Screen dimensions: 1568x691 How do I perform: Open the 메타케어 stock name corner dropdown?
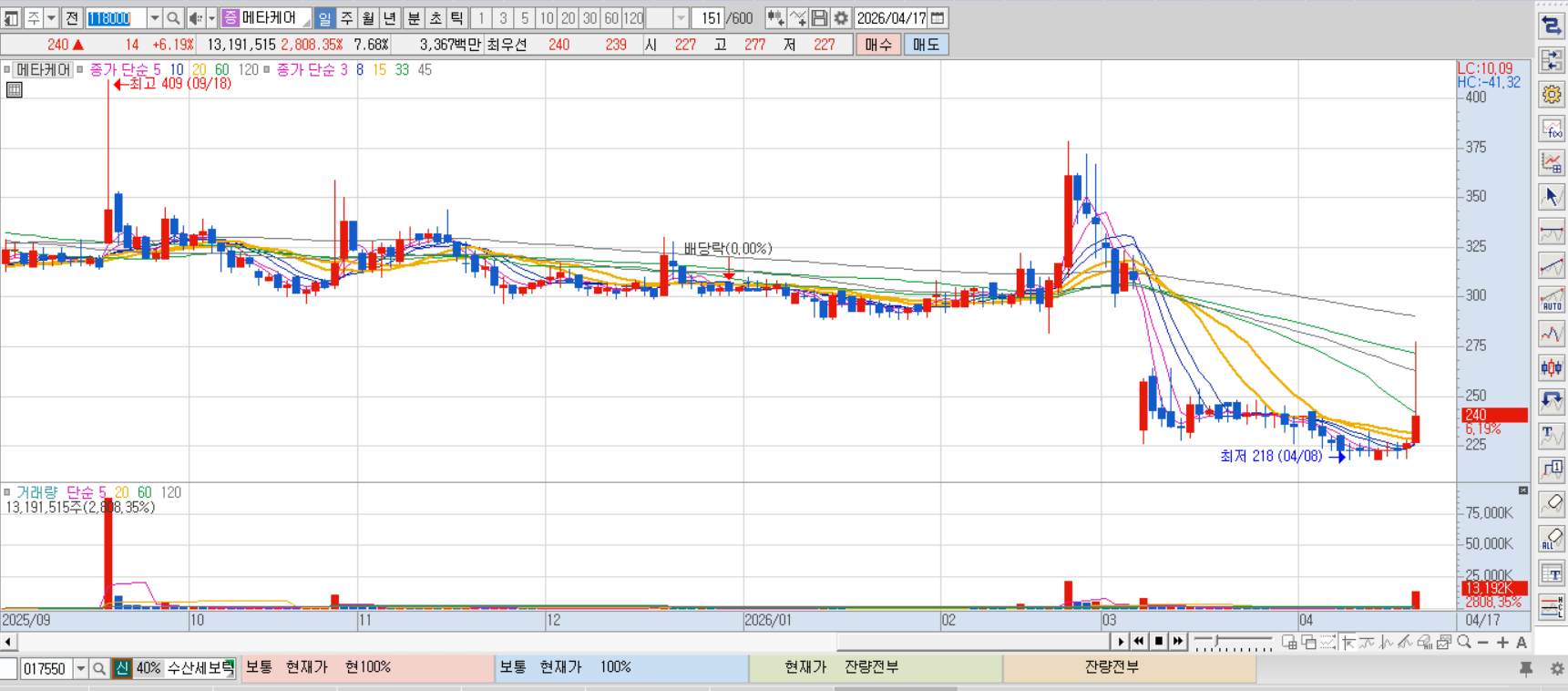pos(307,22)
